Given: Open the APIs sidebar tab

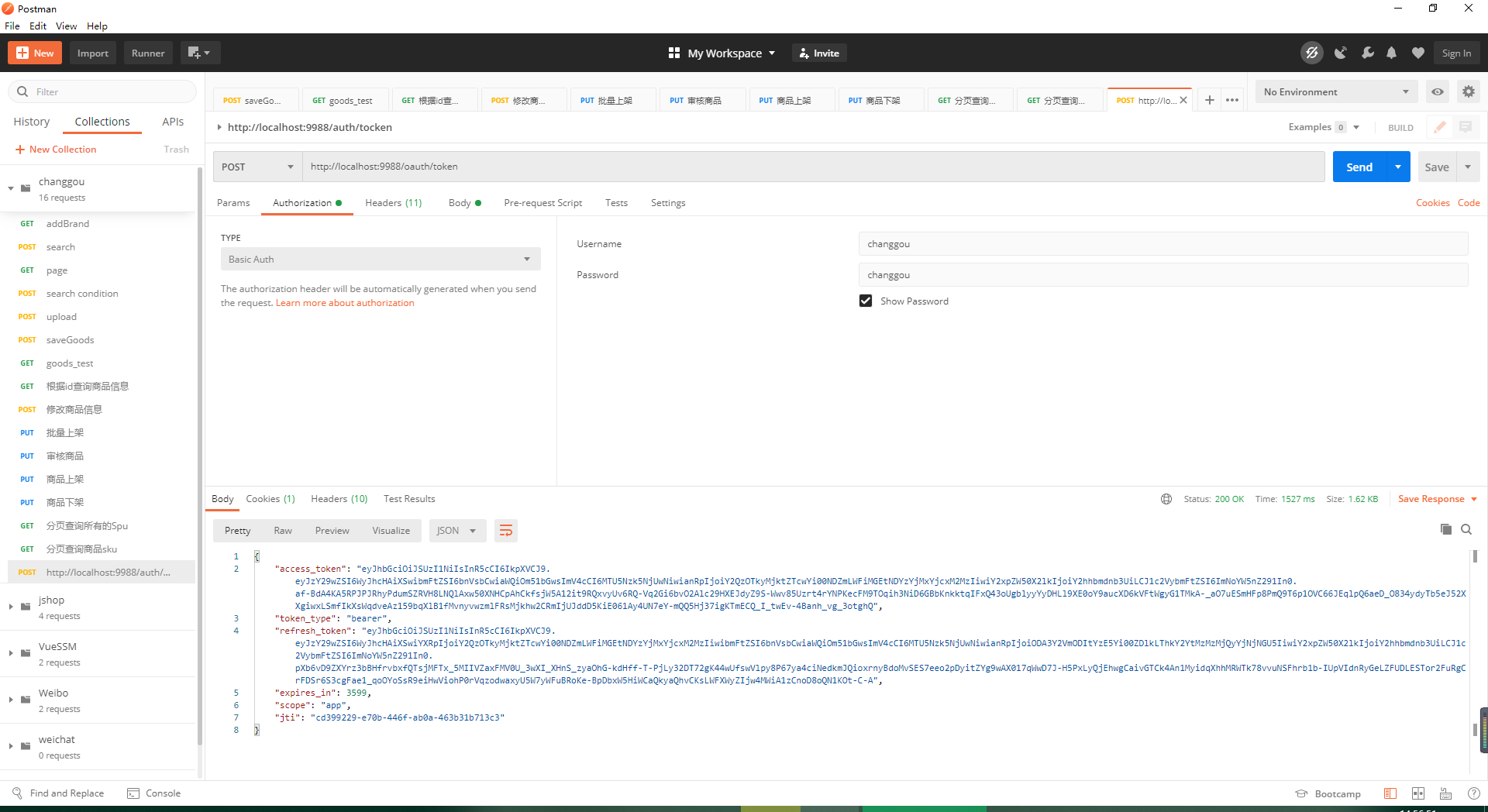Looking at the screenshot, I should 173,122.
